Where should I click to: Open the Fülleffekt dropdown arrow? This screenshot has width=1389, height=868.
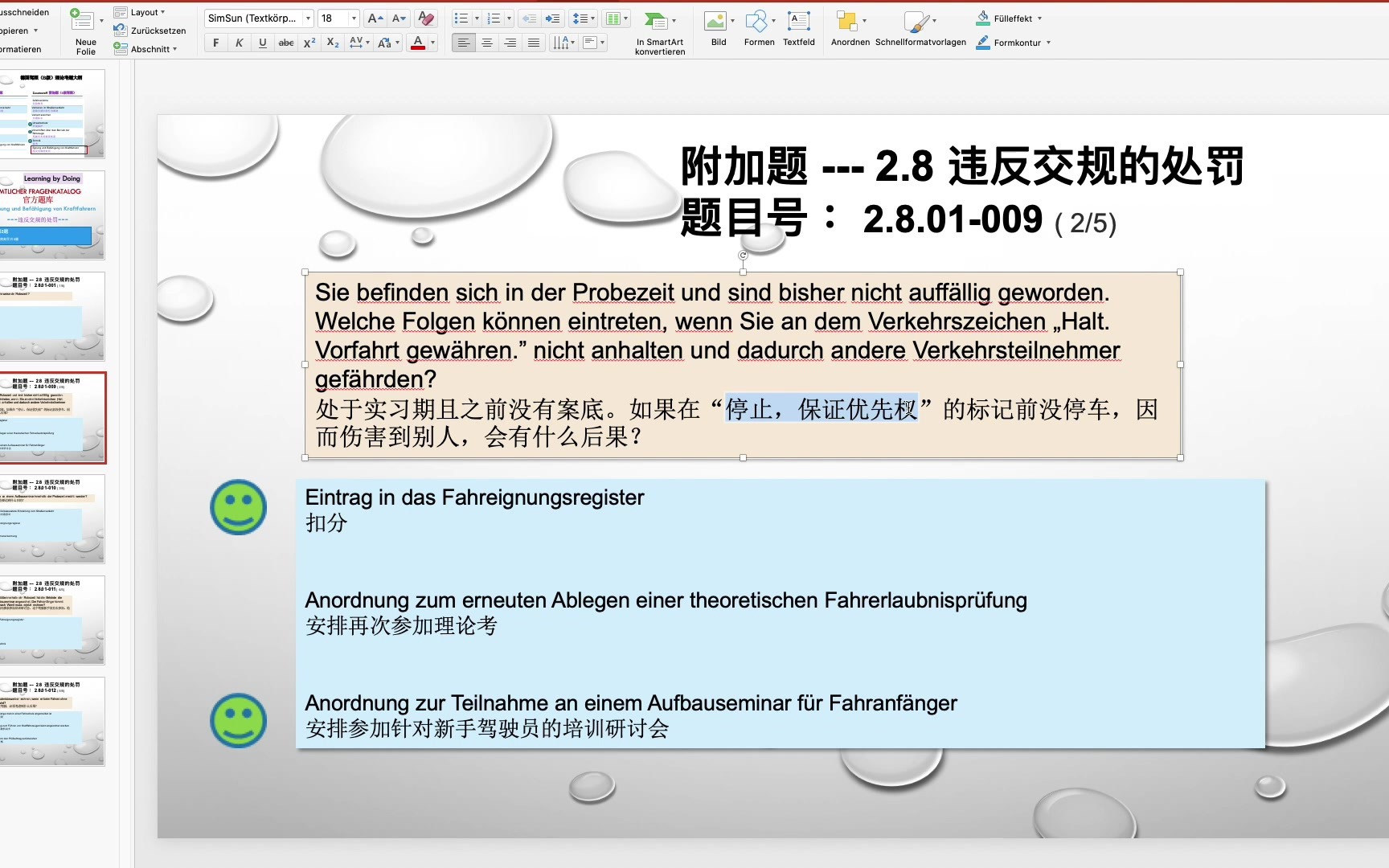coord(1039,18)
